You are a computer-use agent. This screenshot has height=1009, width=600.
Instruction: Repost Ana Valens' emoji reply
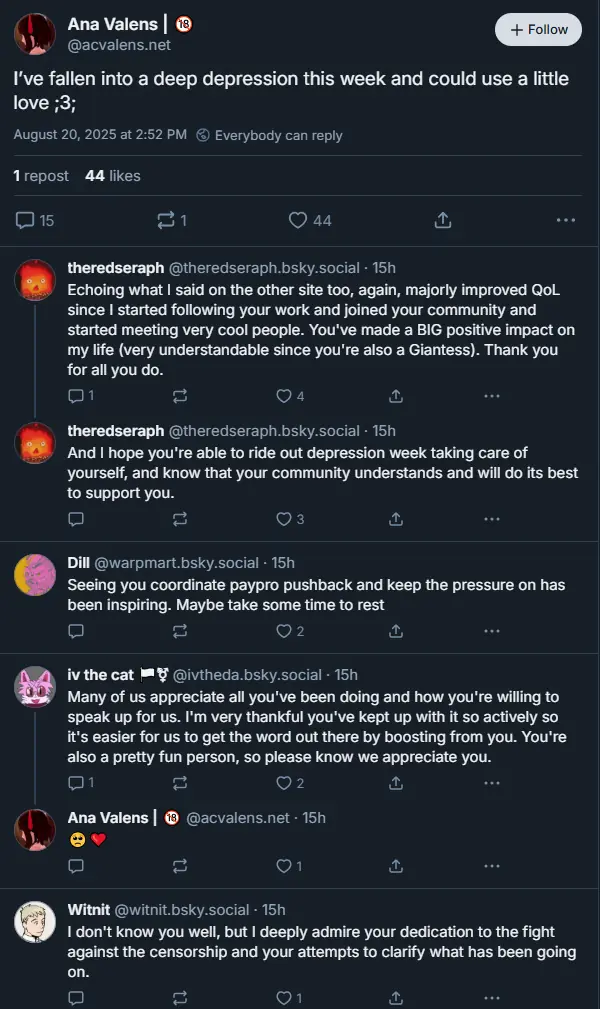180,866
